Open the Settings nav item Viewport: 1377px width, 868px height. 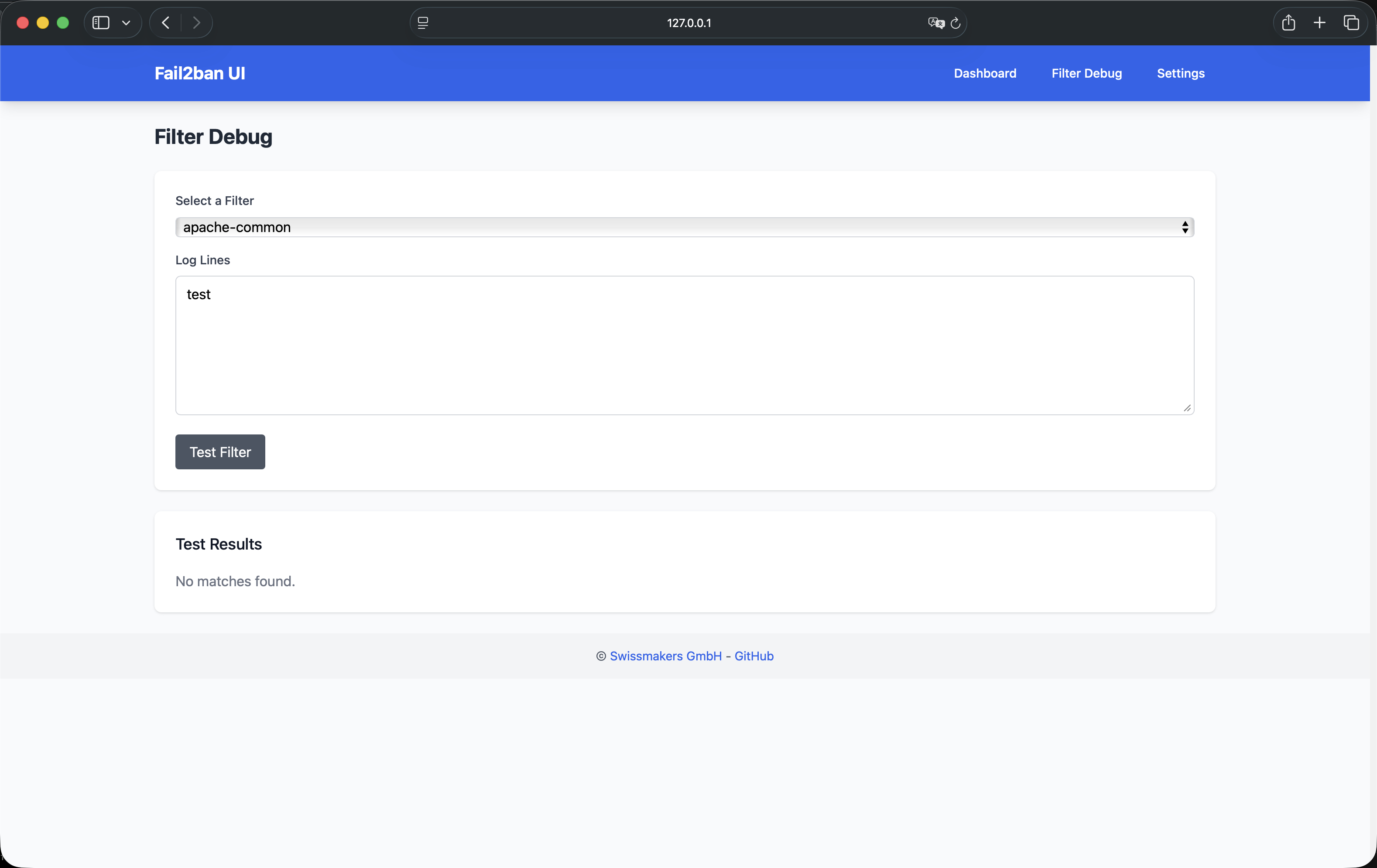[1180, 73]
